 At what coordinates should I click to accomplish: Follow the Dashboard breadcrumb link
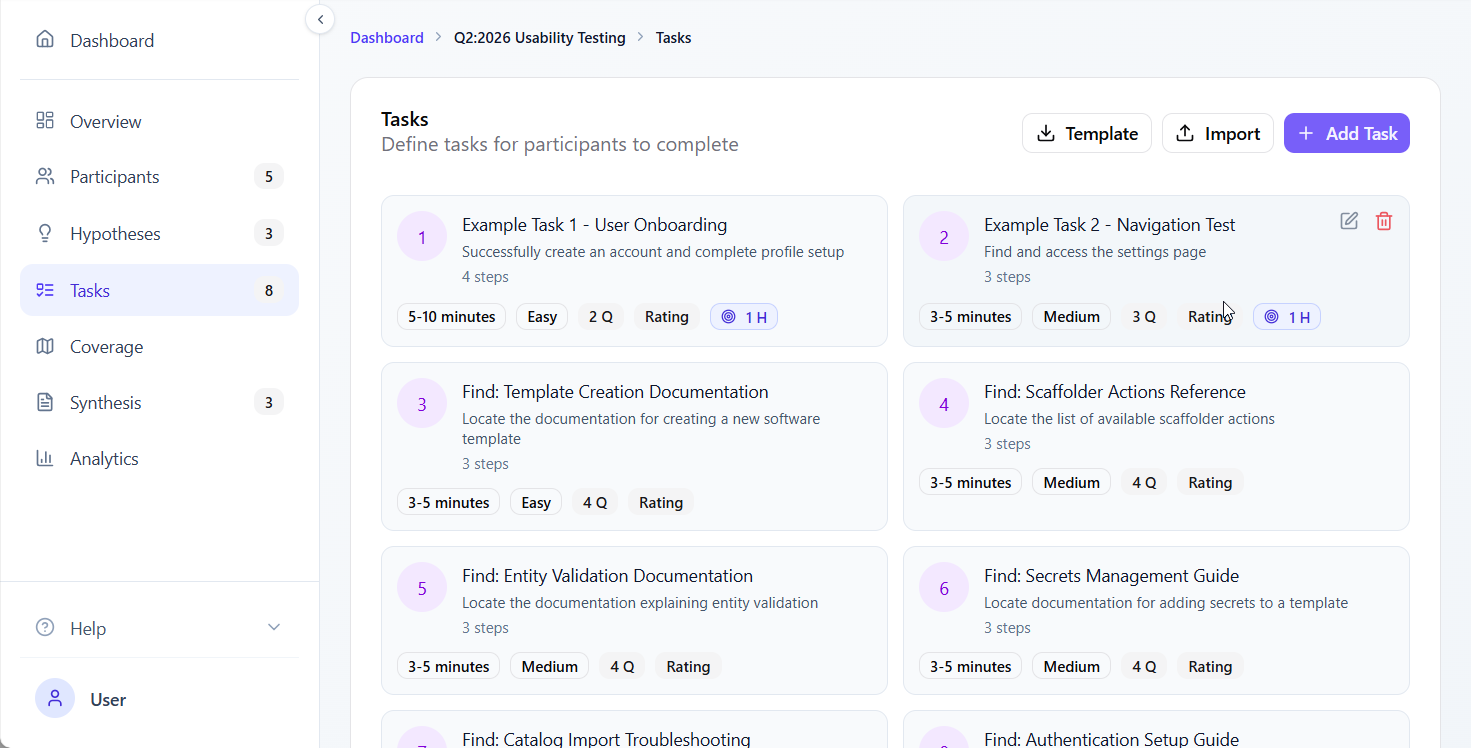[x=387, y=38]
